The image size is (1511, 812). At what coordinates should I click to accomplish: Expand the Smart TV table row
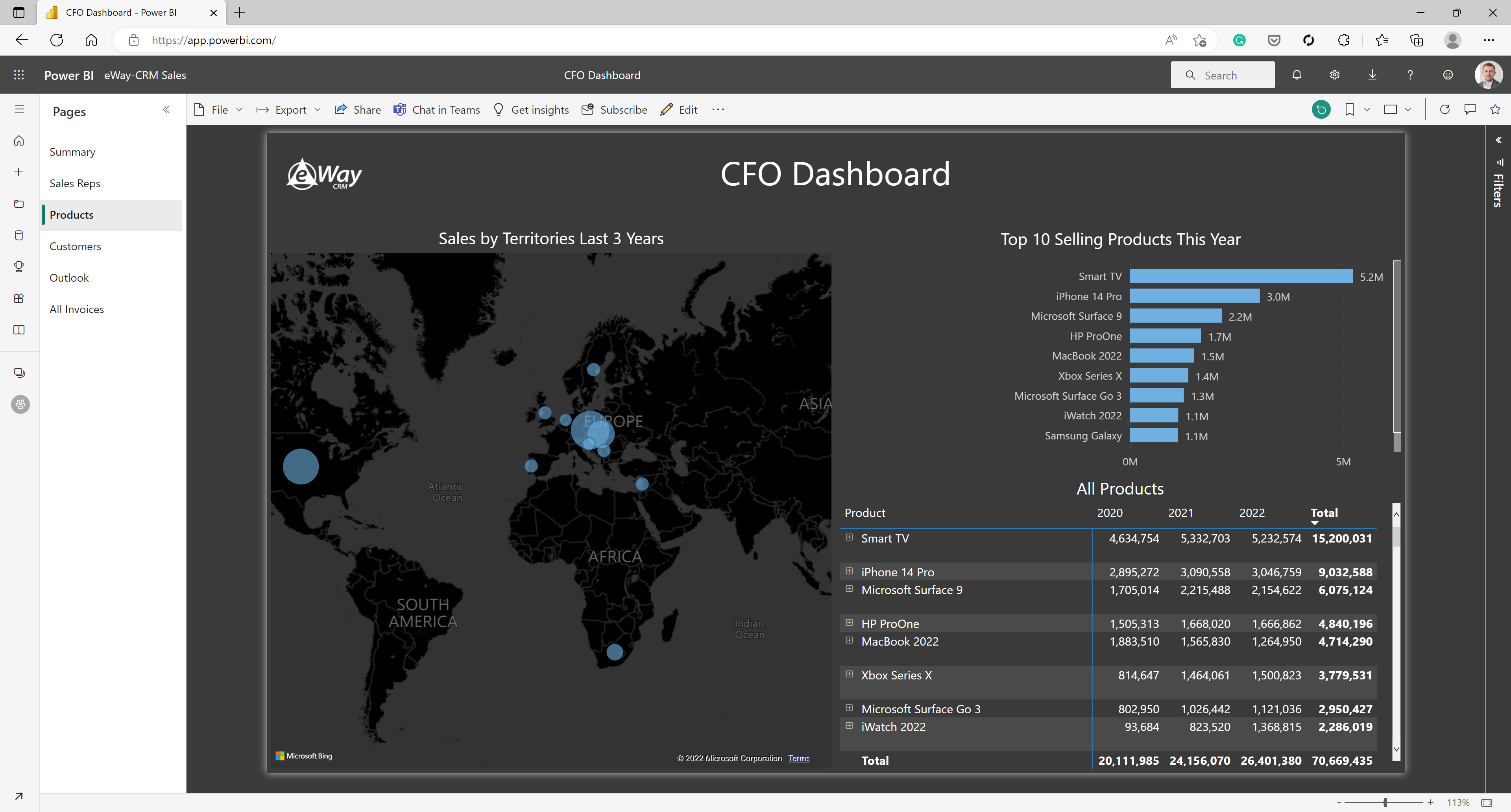pyautogui.click(x=849, y=537)
